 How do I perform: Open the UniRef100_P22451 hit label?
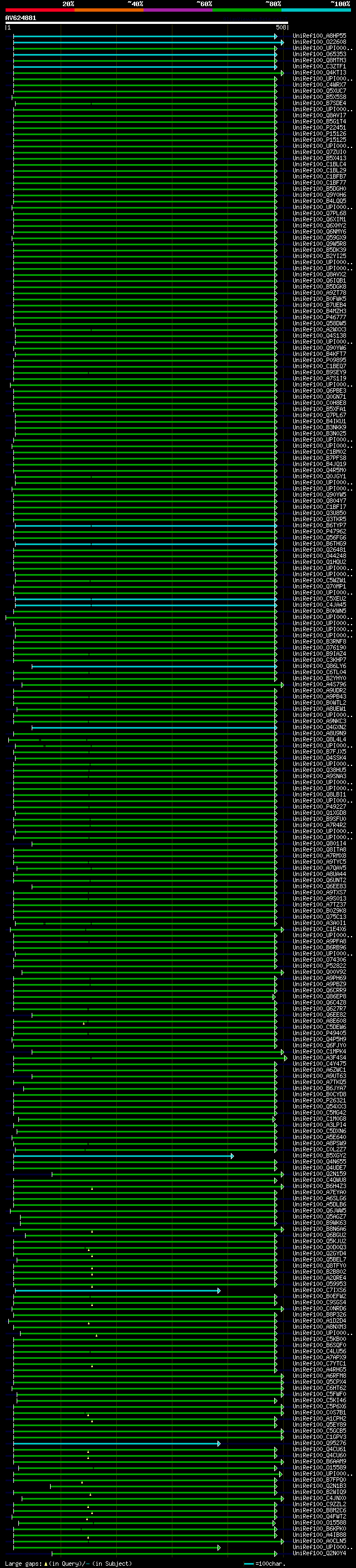point(319,128)
